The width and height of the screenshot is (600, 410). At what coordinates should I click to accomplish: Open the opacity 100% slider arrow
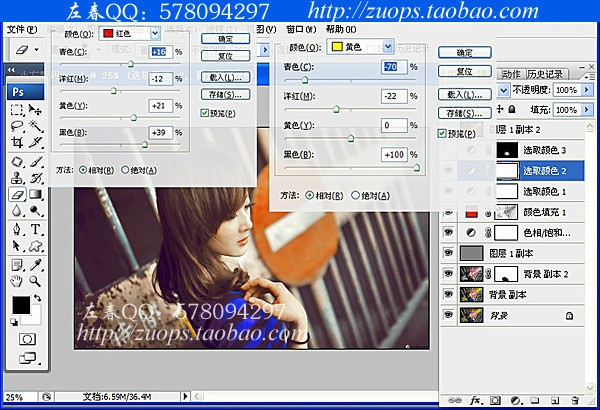coord(587,90)
